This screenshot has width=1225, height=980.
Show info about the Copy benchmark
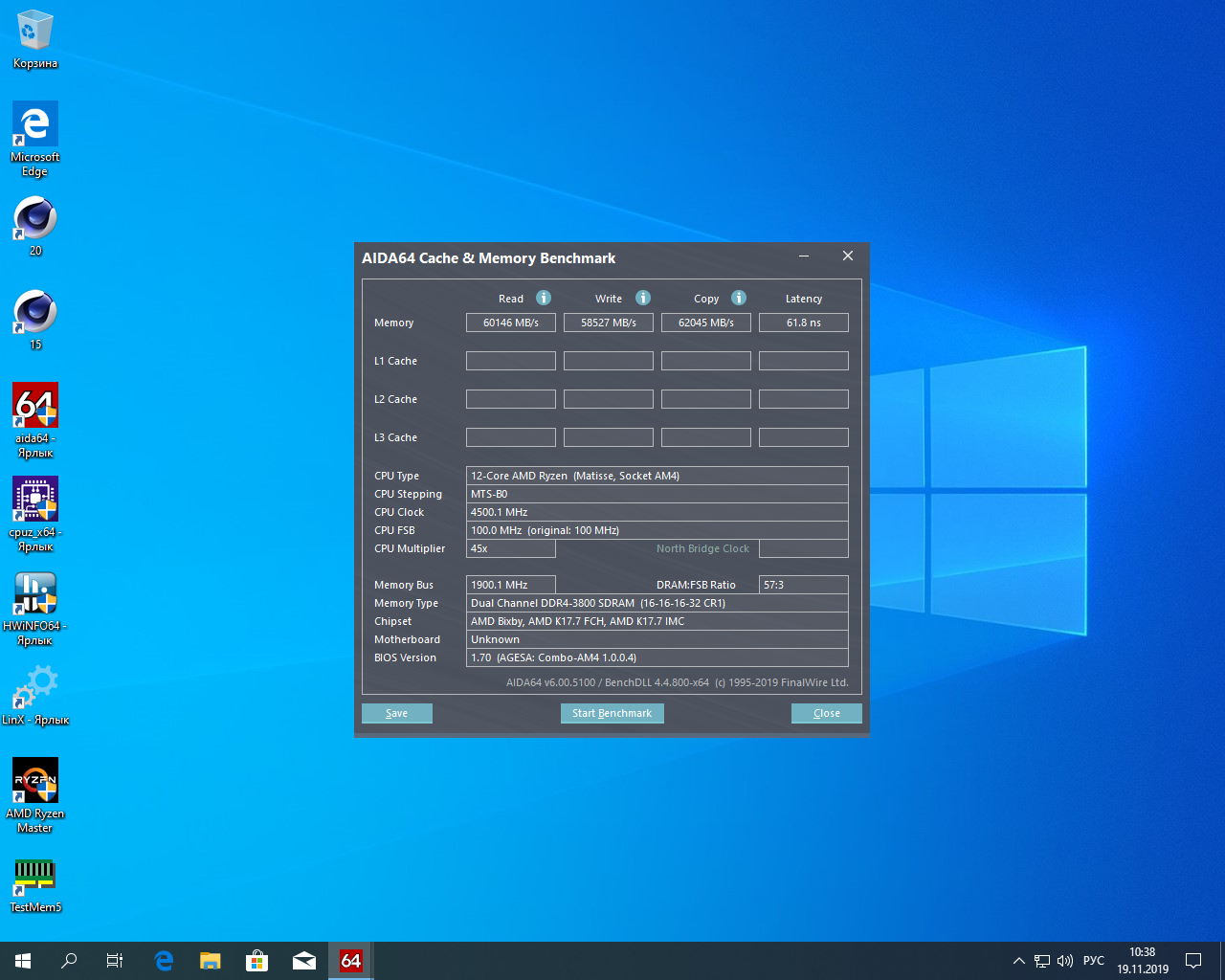click(739, 298)
